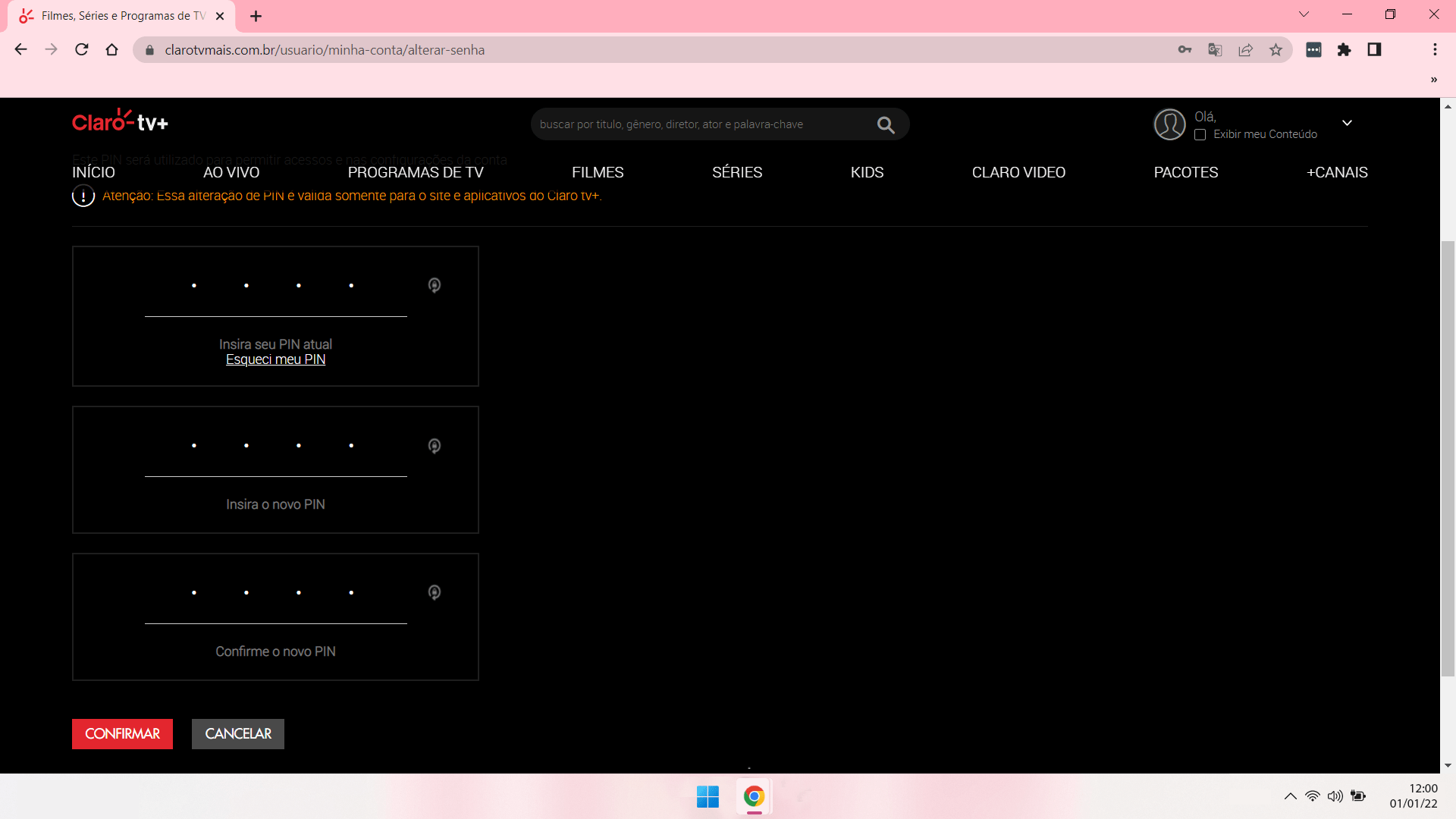Open a new browser tab

[x=256, y=16]
